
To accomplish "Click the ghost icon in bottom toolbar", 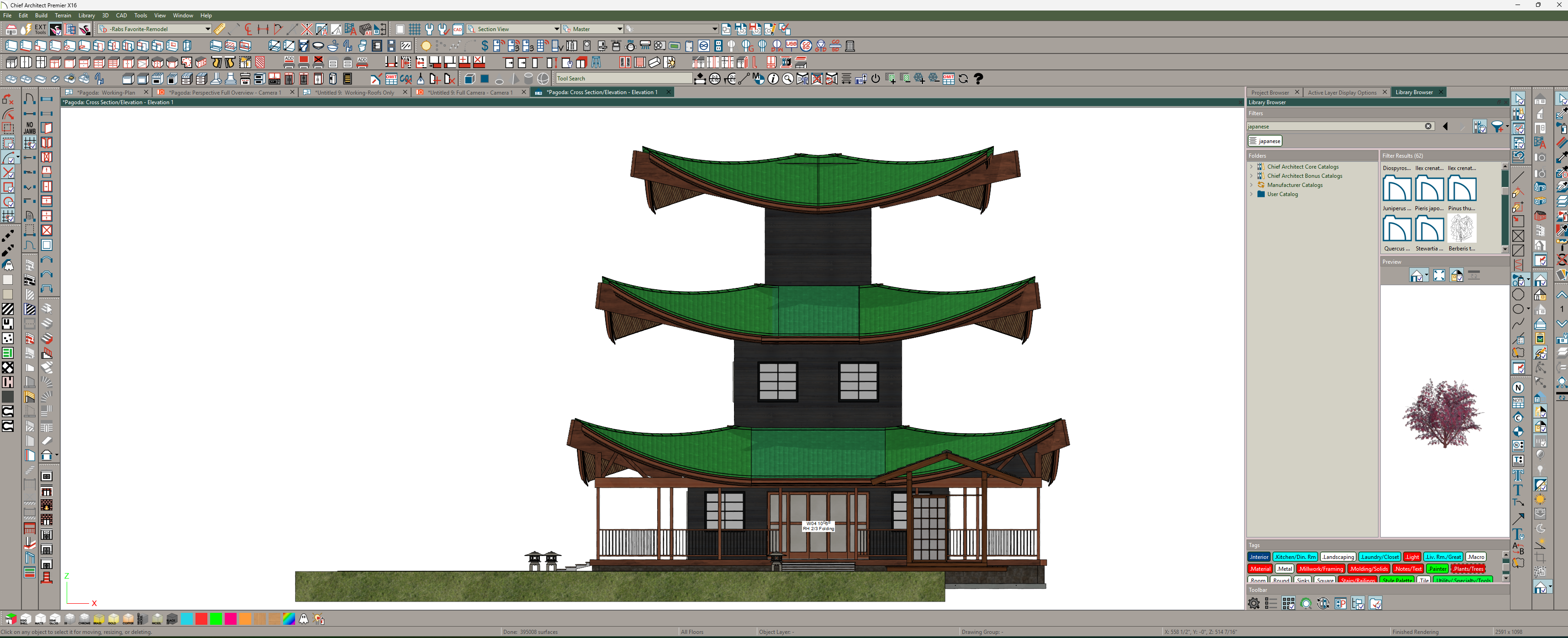I will pos(304,619).
